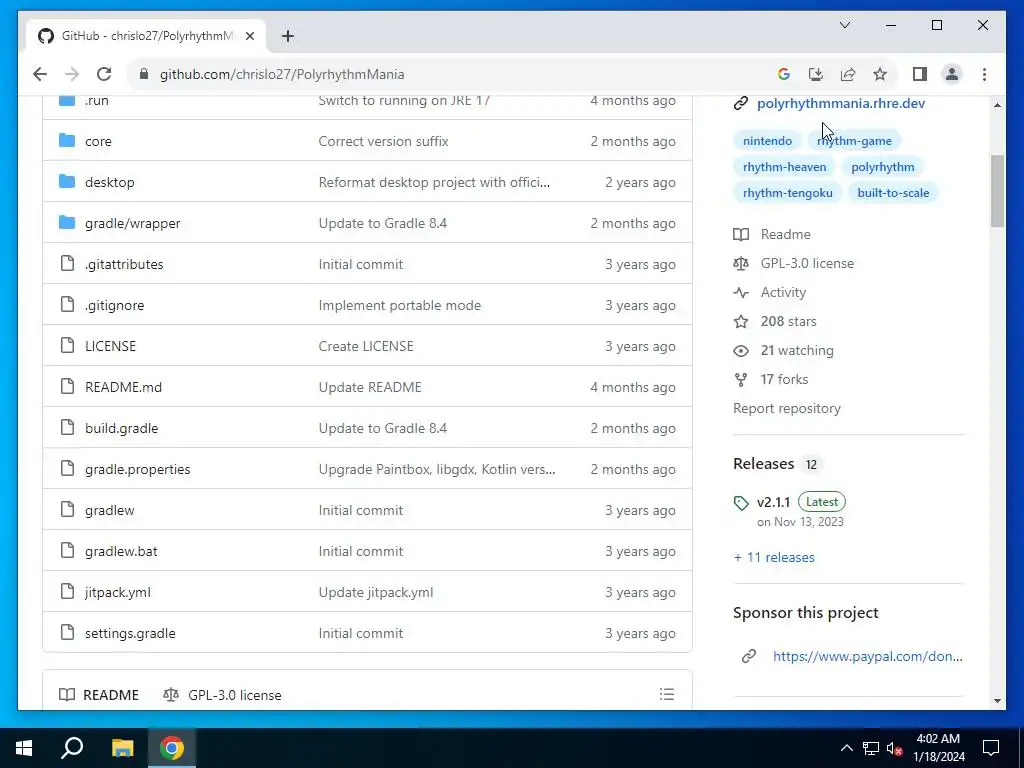
Task: Open gradlew.bat file
Action: [121, 551]
